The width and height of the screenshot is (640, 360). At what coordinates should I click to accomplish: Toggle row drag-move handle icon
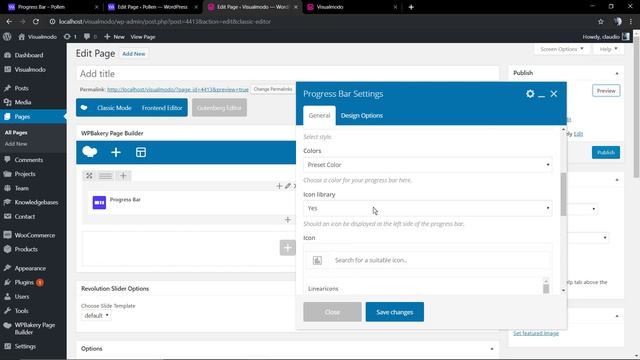click(x=89, y=176)
